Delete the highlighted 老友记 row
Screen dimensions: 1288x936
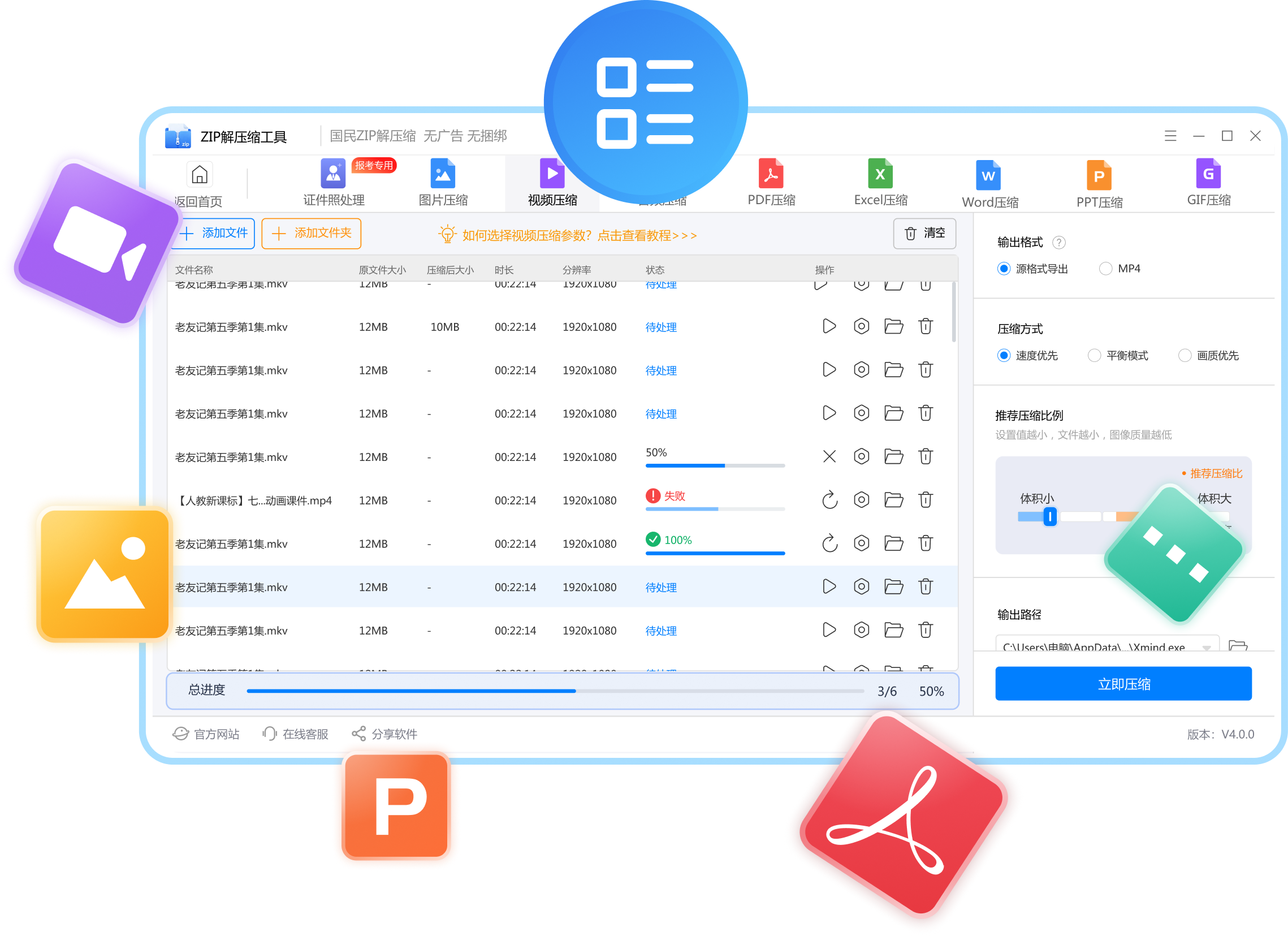point(926,586)
